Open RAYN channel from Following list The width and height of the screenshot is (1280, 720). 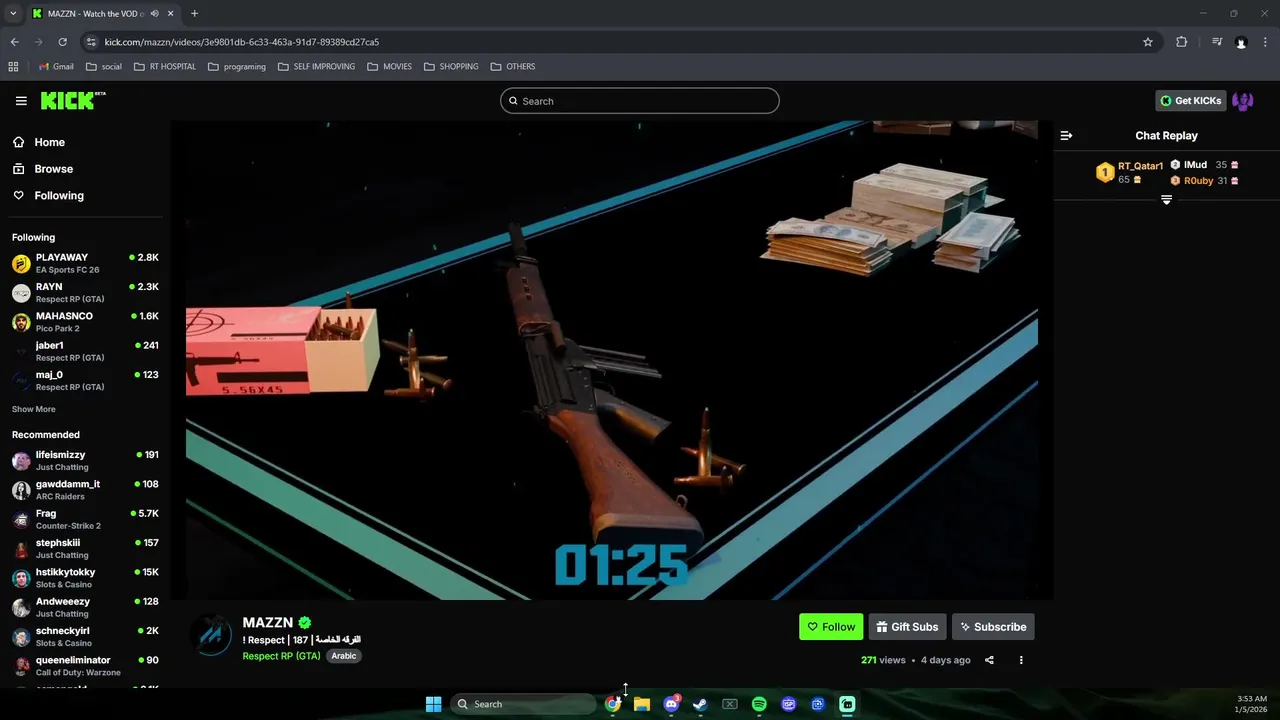pyautogui.click(x=85, y=293)
